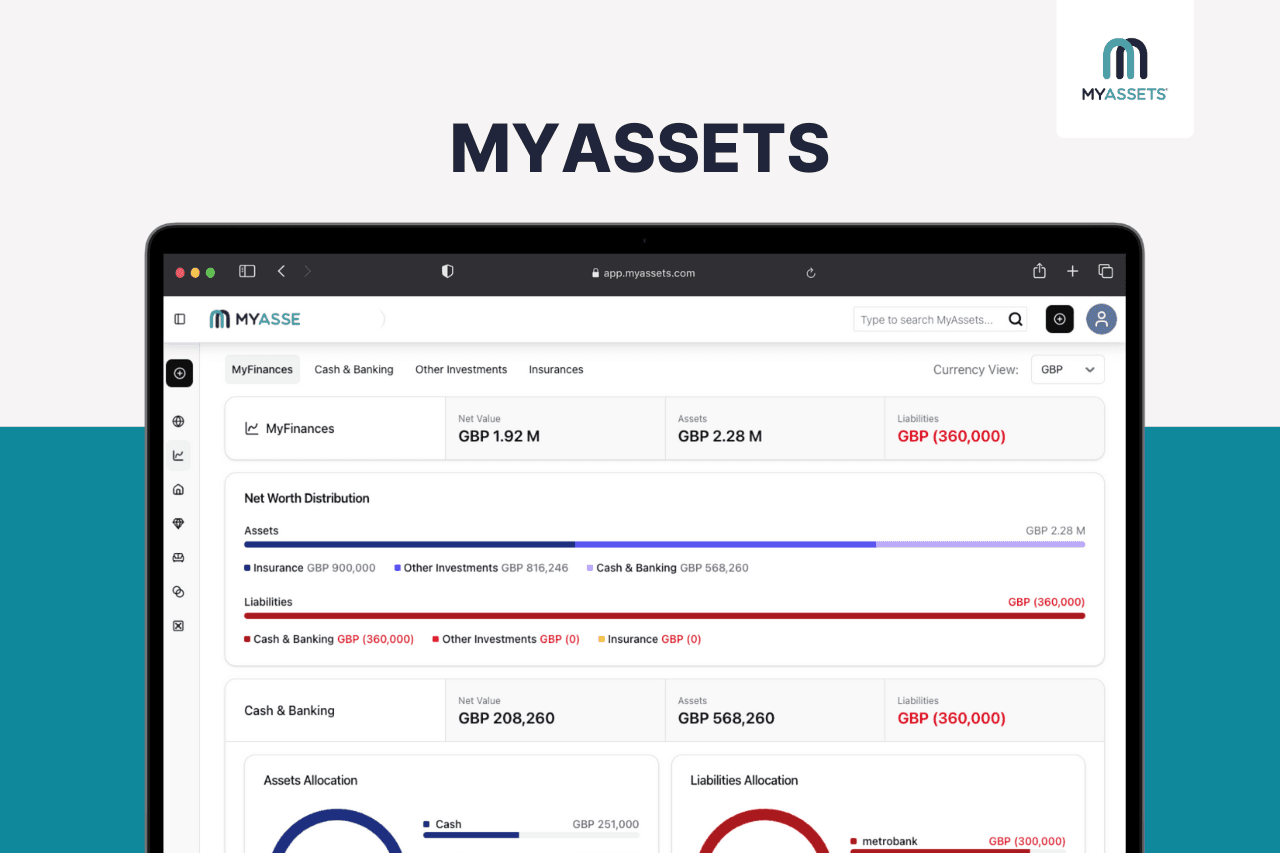Toggle the app sidebar panel icon beside the logo
1280x853 pixels.
tap(180, 319)
